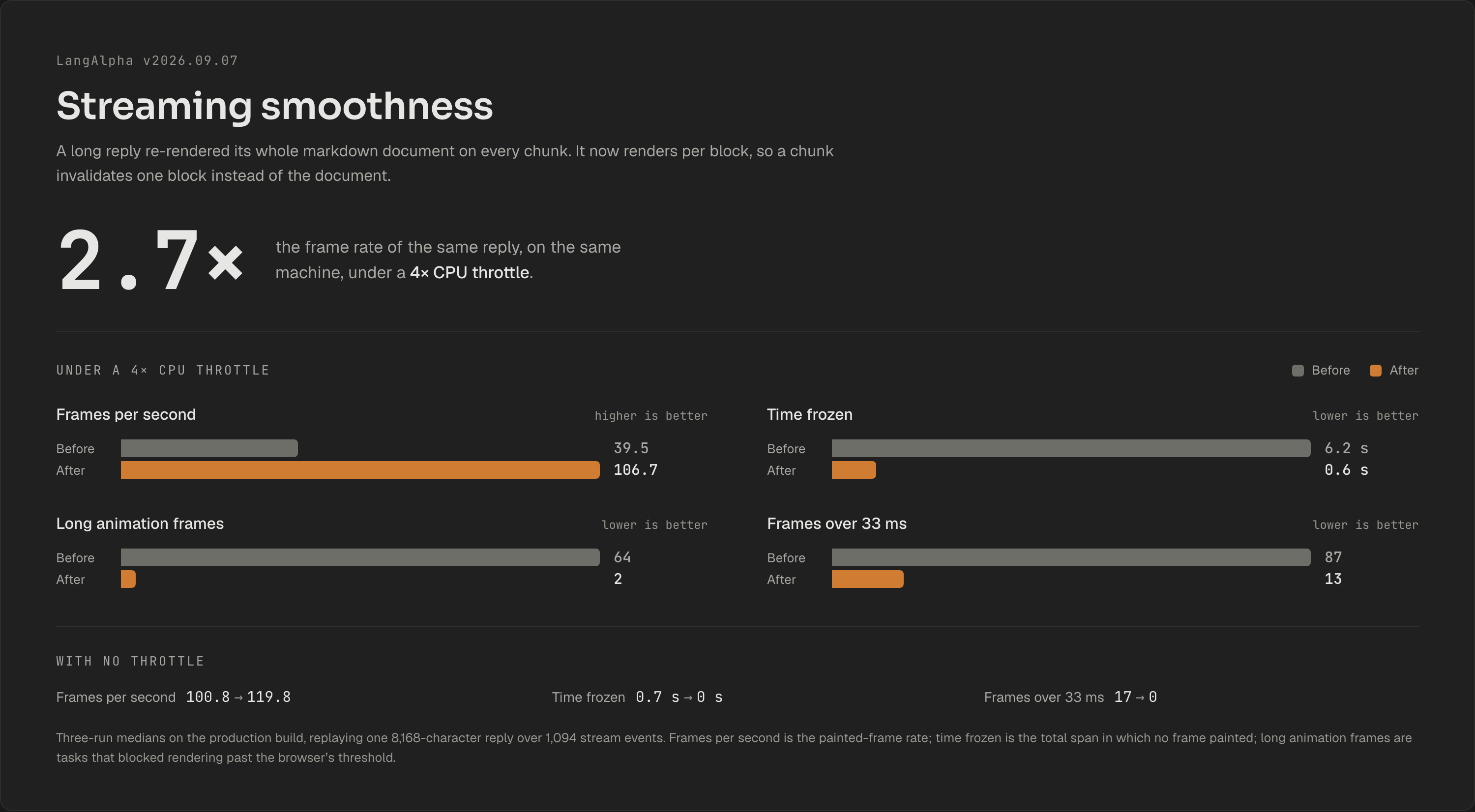
Task: Click the orange After bar in Frames over 33 ms chart
Action: 867,579
